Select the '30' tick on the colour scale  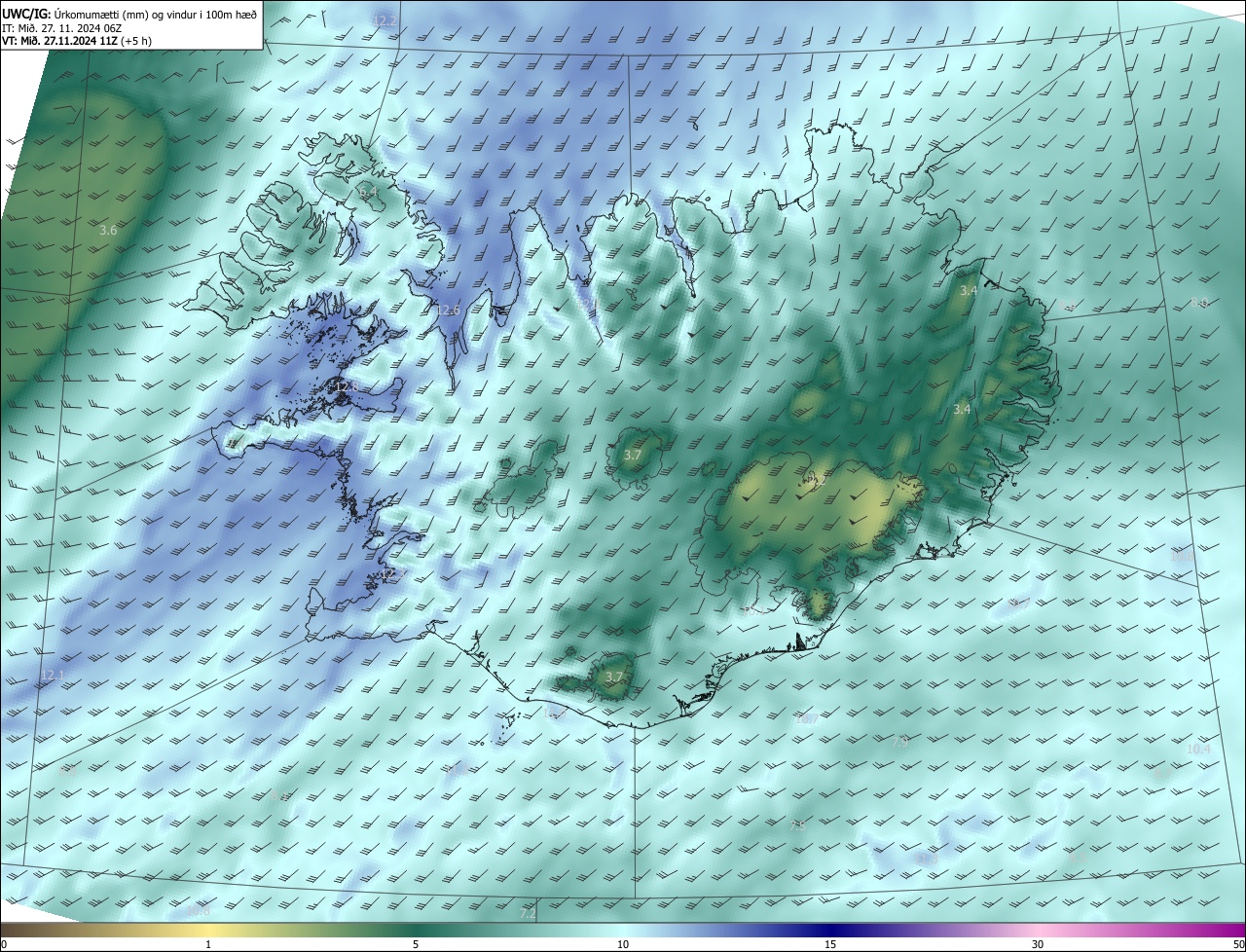1038,944
